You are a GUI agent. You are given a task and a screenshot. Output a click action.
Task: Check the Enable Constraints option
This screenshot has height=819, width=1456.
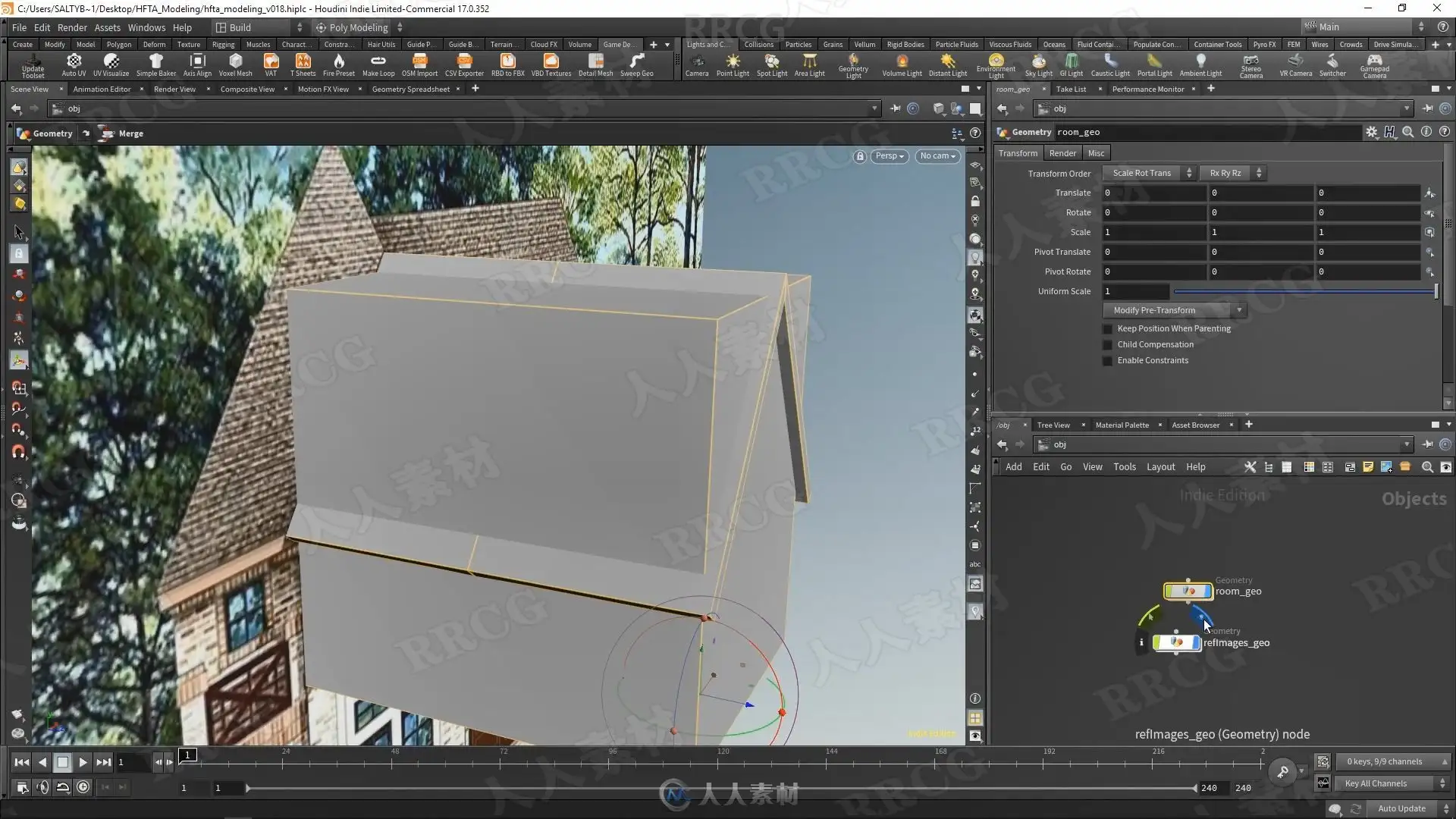click(x=1107, y=361)
